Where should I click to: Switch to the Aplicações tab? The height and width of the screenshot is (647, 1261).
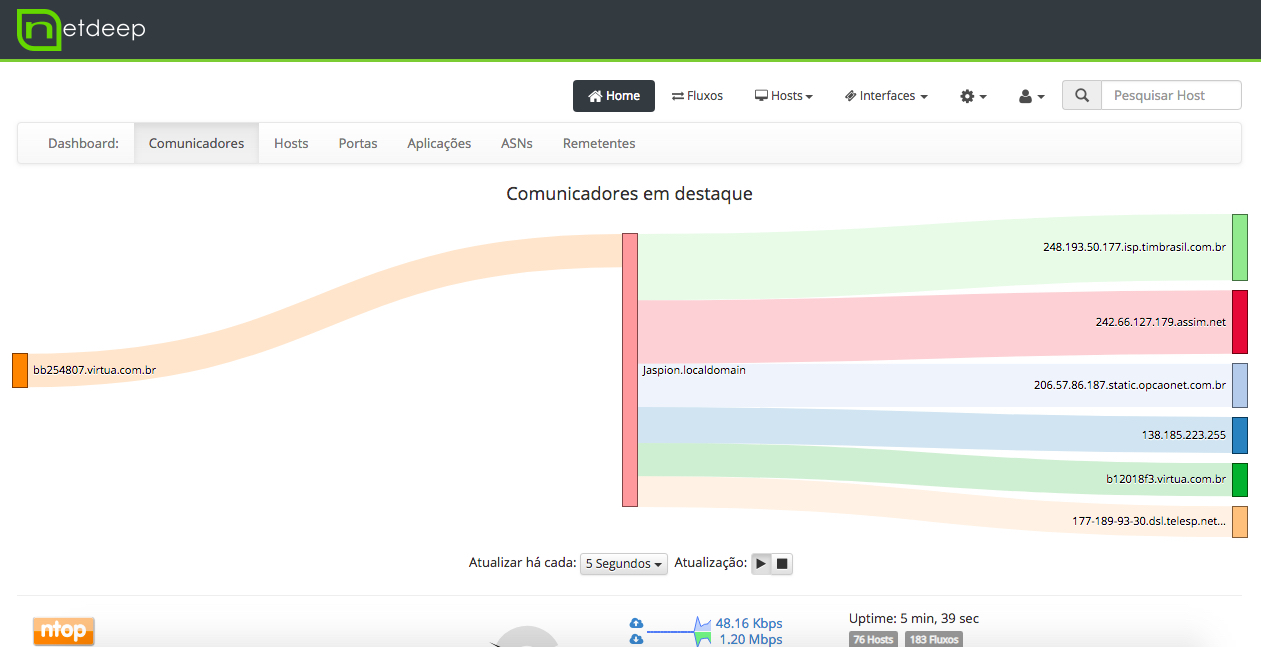coord(439,143)
